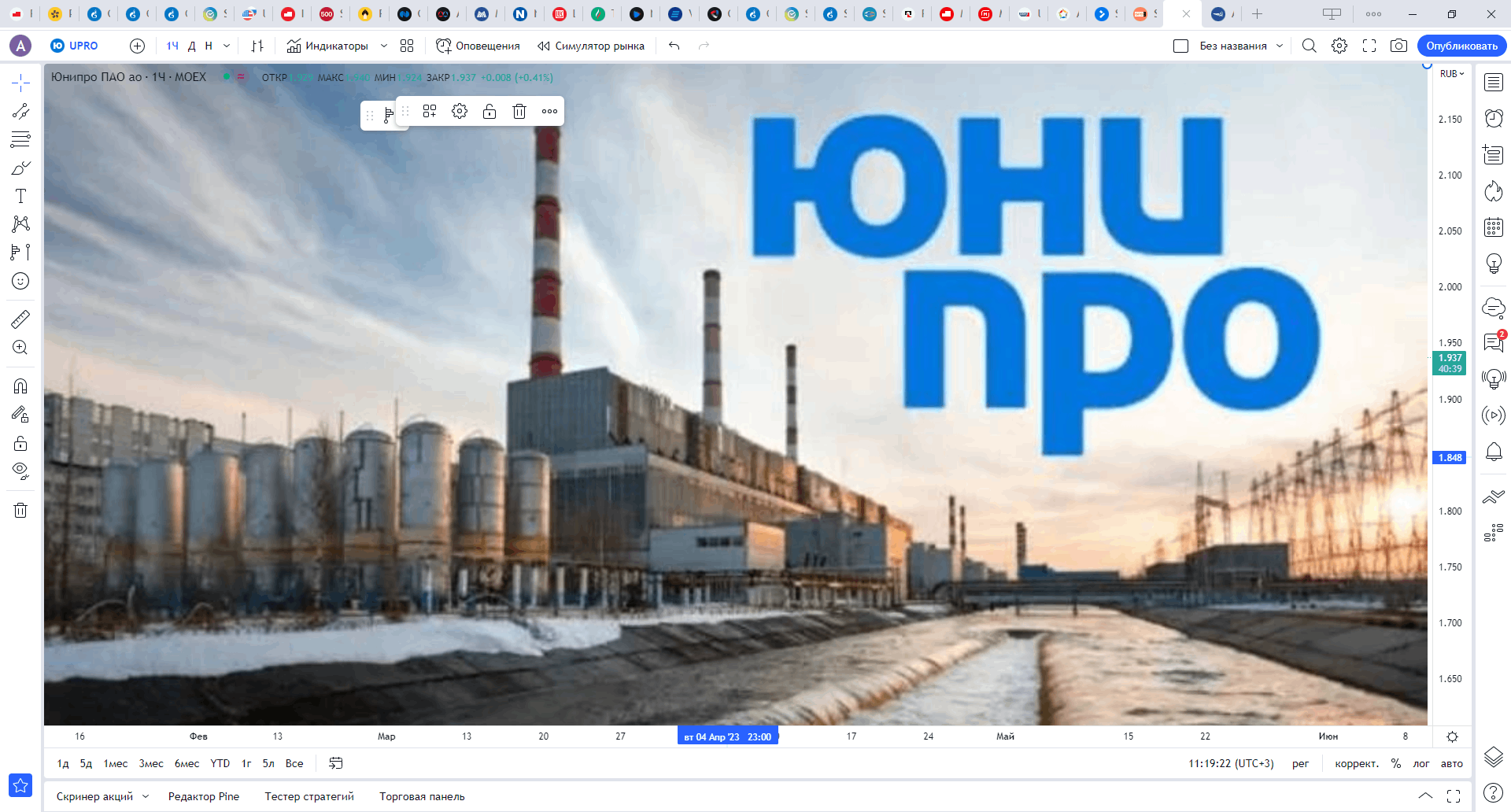Image resolution: width=1511 pixels, height=812 pixels.
Task: Open the economic calendar panel
Action: coord(1494,227)
